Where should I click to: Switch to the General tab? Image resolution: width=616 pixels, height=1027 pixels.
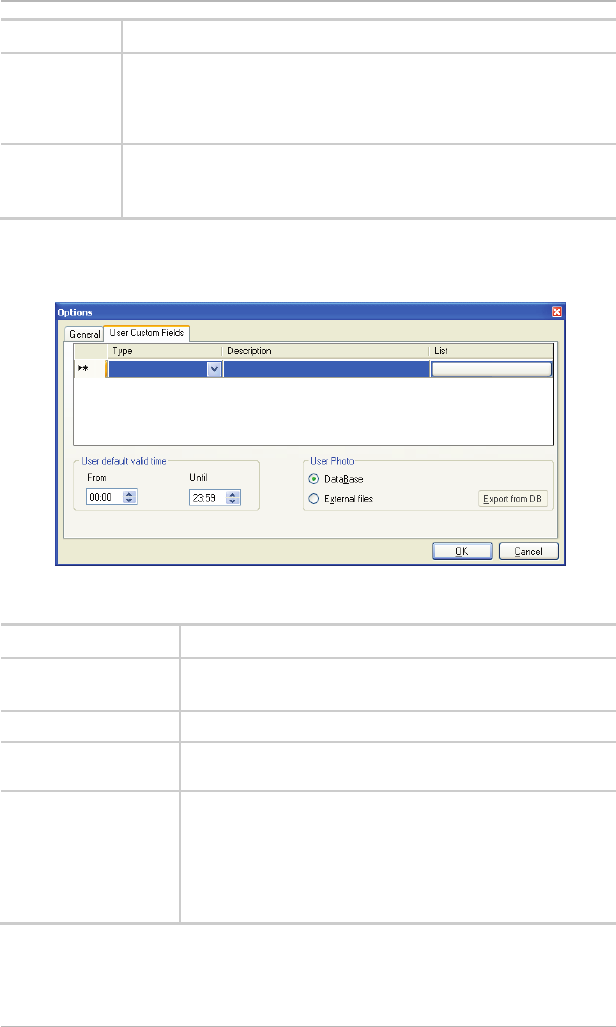coord(85,334)
